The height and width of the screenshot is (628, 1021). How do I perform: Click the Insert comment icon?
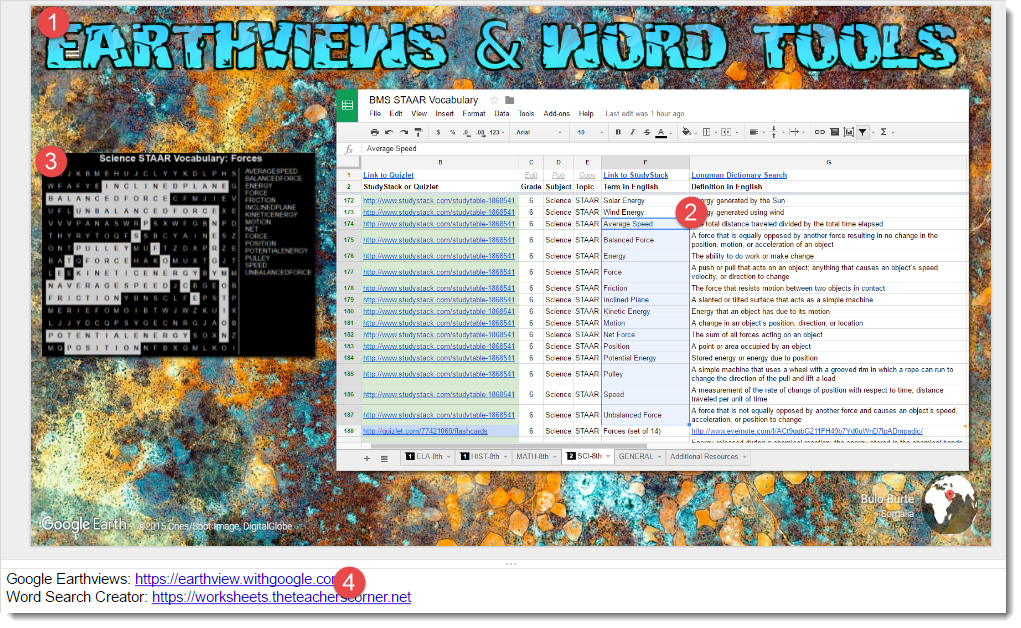(x=834, y=132)
